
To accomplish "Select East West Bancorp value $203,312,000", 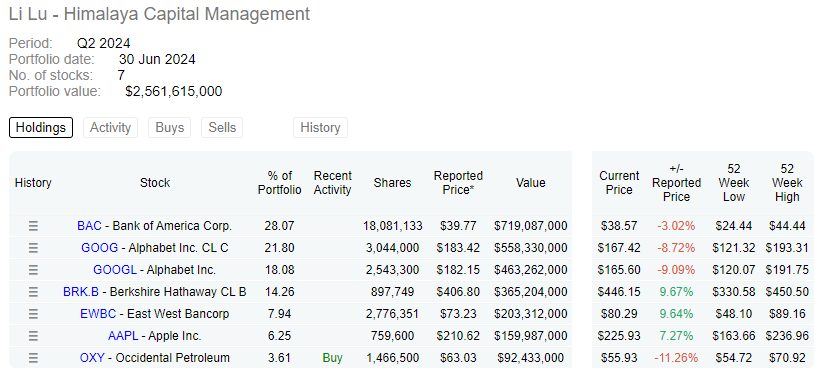I will (x=531, y=314).
